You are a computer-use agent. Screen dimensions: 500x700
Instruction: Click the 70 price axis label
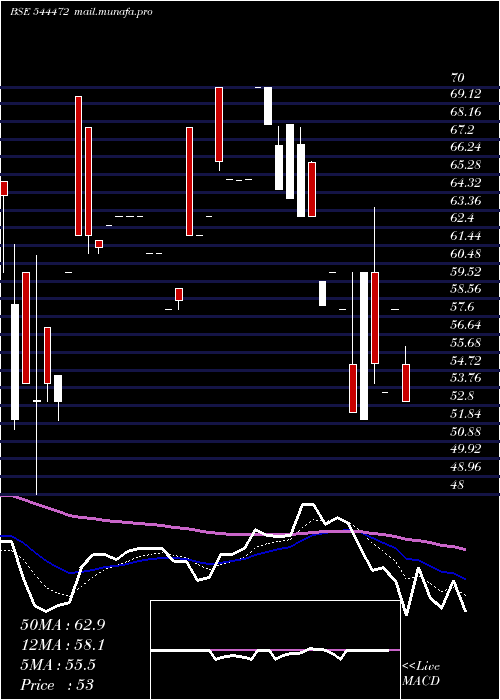coord(458,78)
